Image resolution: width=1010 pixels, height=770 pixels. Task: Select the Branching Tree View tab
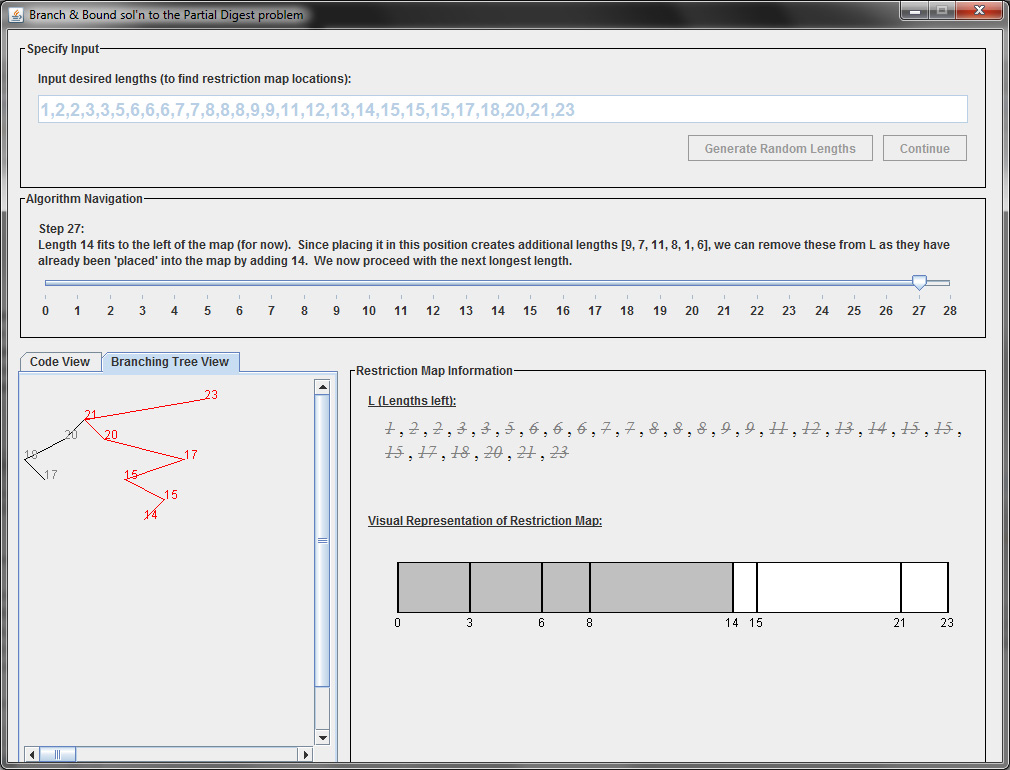(x=170, y=362)
